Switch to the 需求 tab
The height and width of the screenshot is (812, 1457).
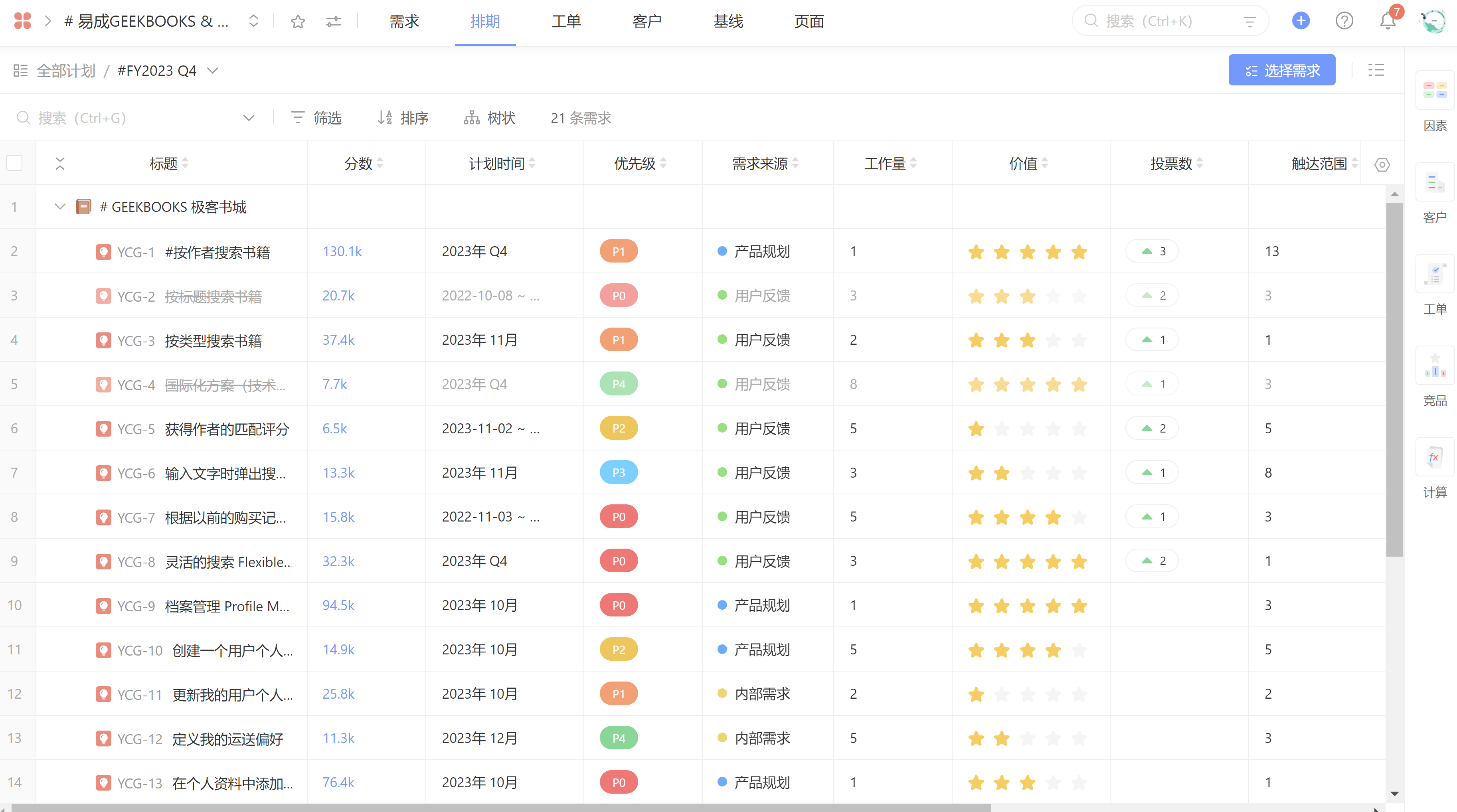pos(404,22)
